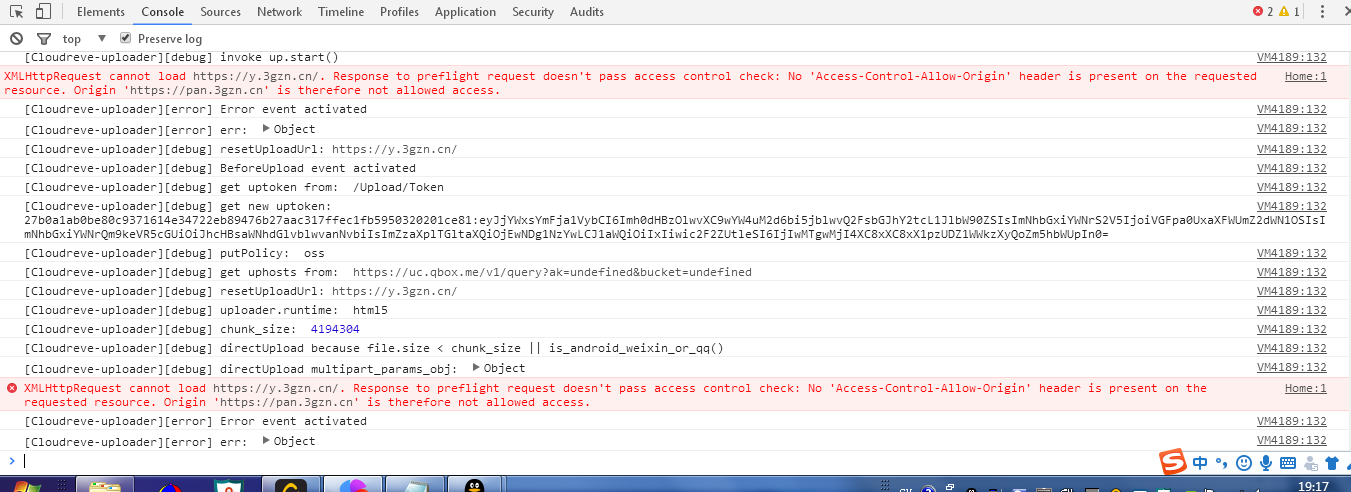The width and height of the screenshot is (1351, 492).
Task: Open VM4189:132 link beside 'putPolicy: oss'
Action: 1291,253
